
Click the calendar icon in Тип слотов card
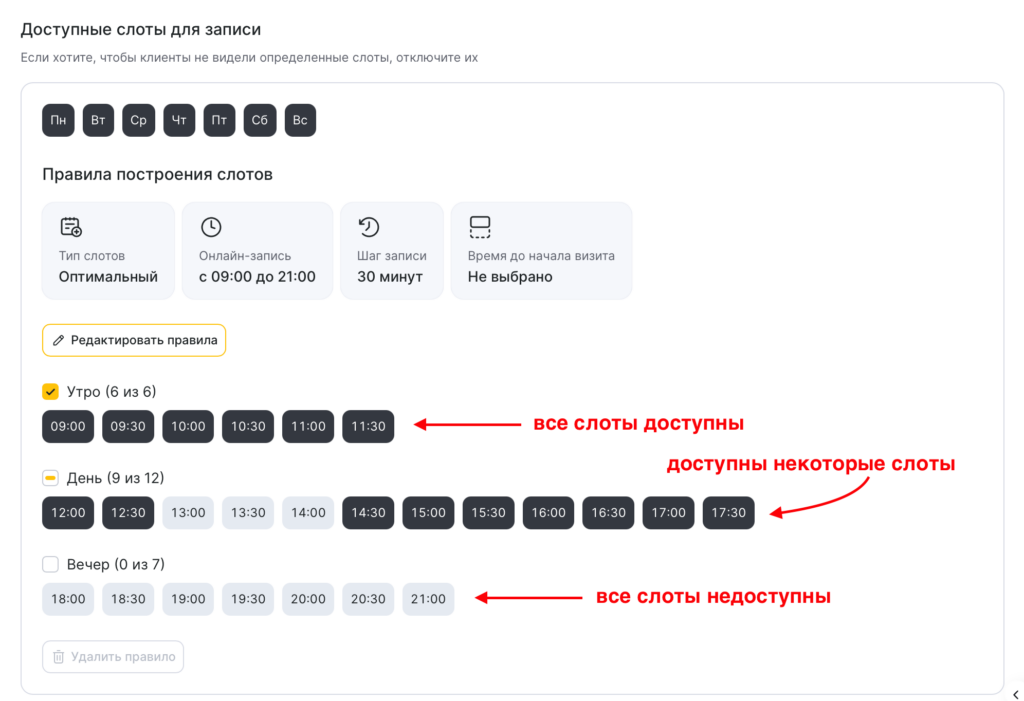tap(70, 227)
